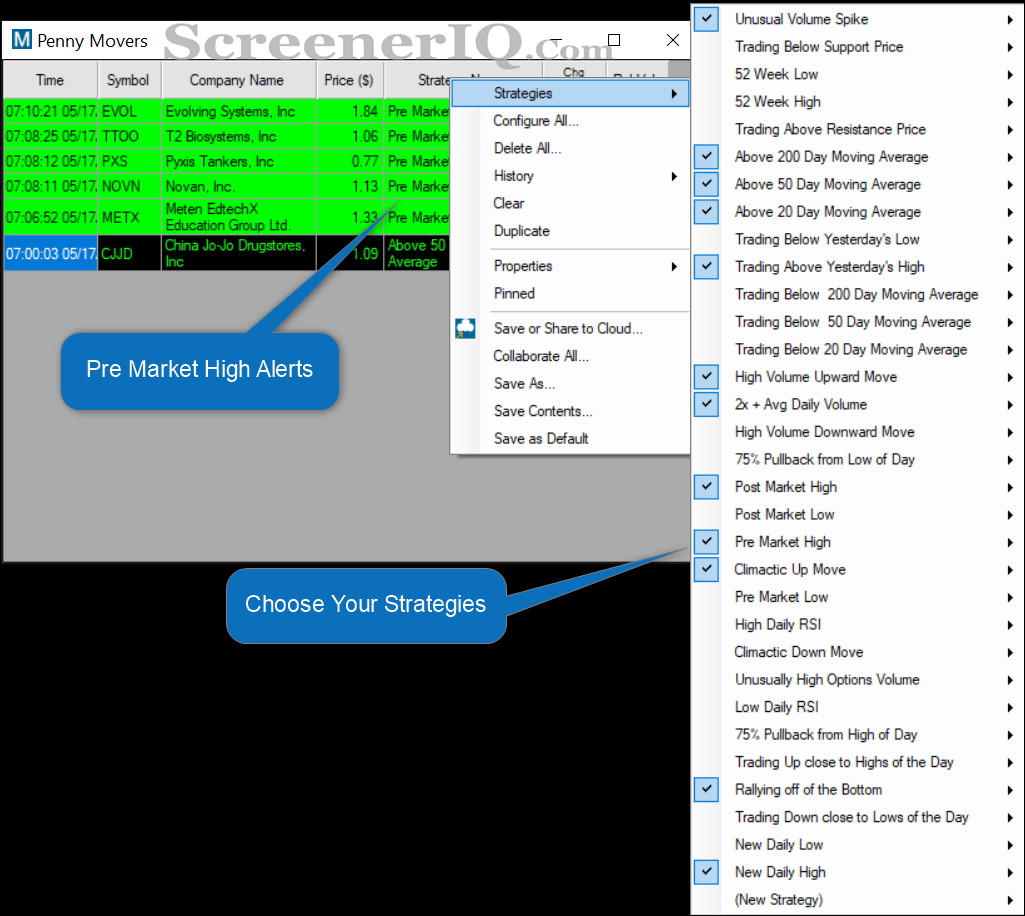Uncheck Post Market High strategy
The image size is (1025, 916).
707,486
